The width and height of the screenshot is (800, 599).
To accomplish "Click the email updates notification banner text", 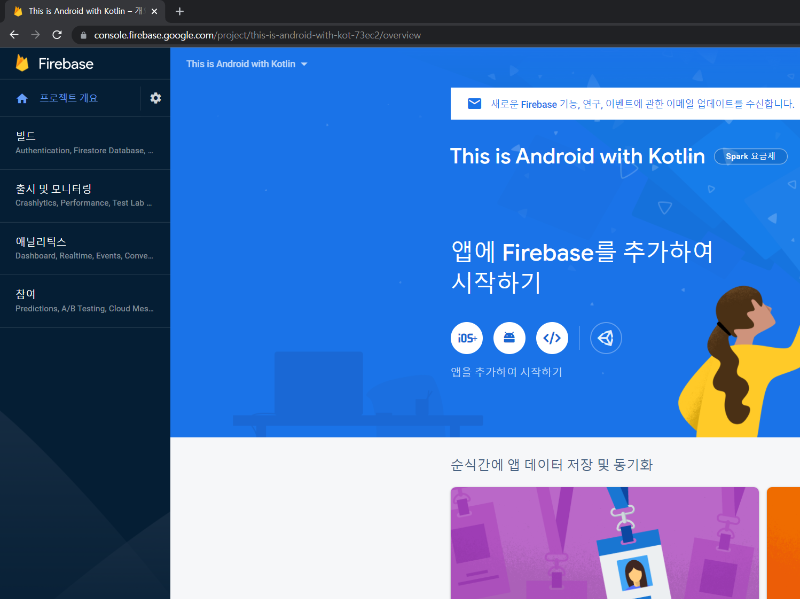I will (x=642, y=104).
